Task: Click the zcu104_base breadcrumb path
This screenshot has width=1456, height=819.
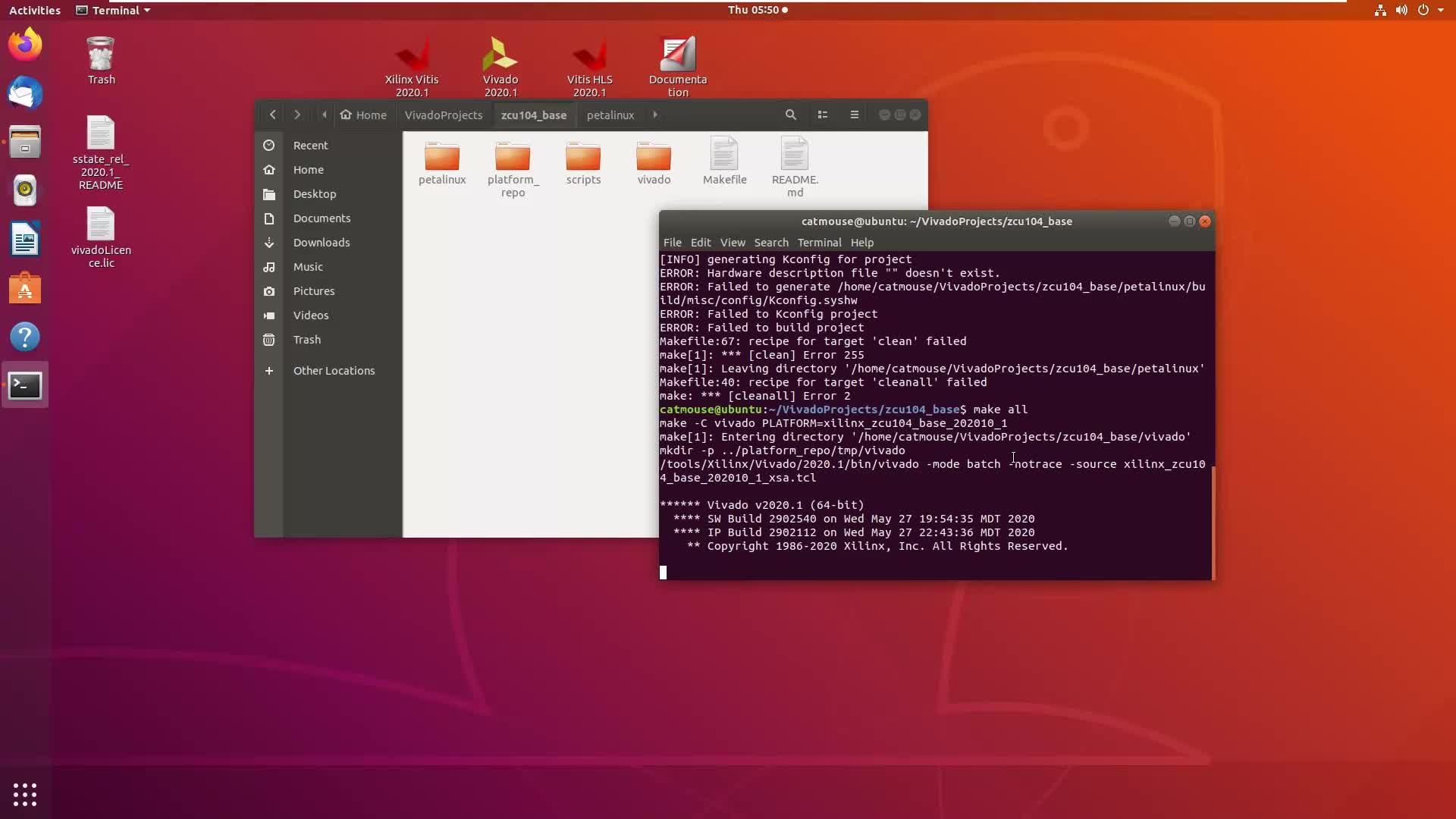Action: 534,114
